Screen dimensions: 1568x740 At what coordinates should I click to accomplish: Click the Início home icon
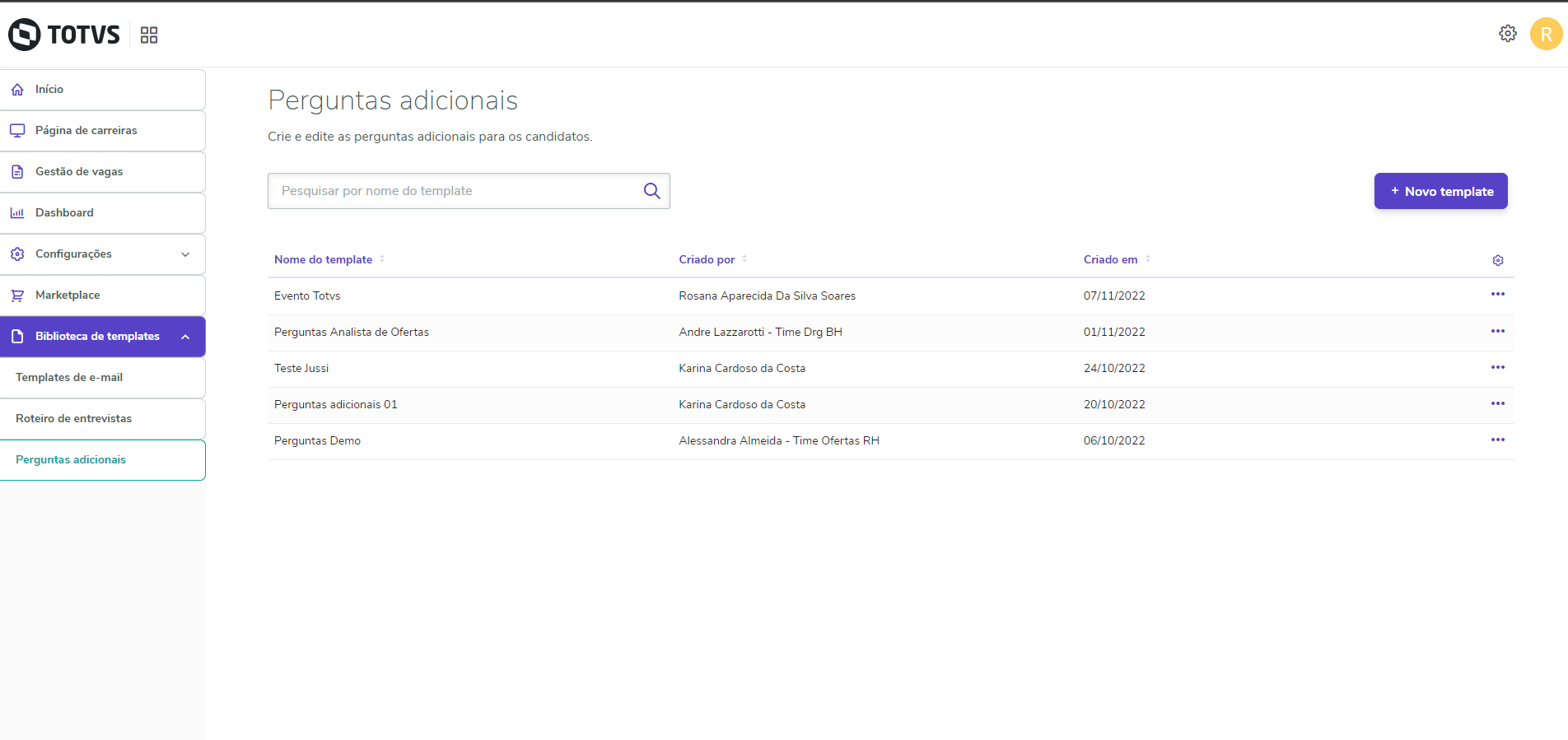(17, 90)
